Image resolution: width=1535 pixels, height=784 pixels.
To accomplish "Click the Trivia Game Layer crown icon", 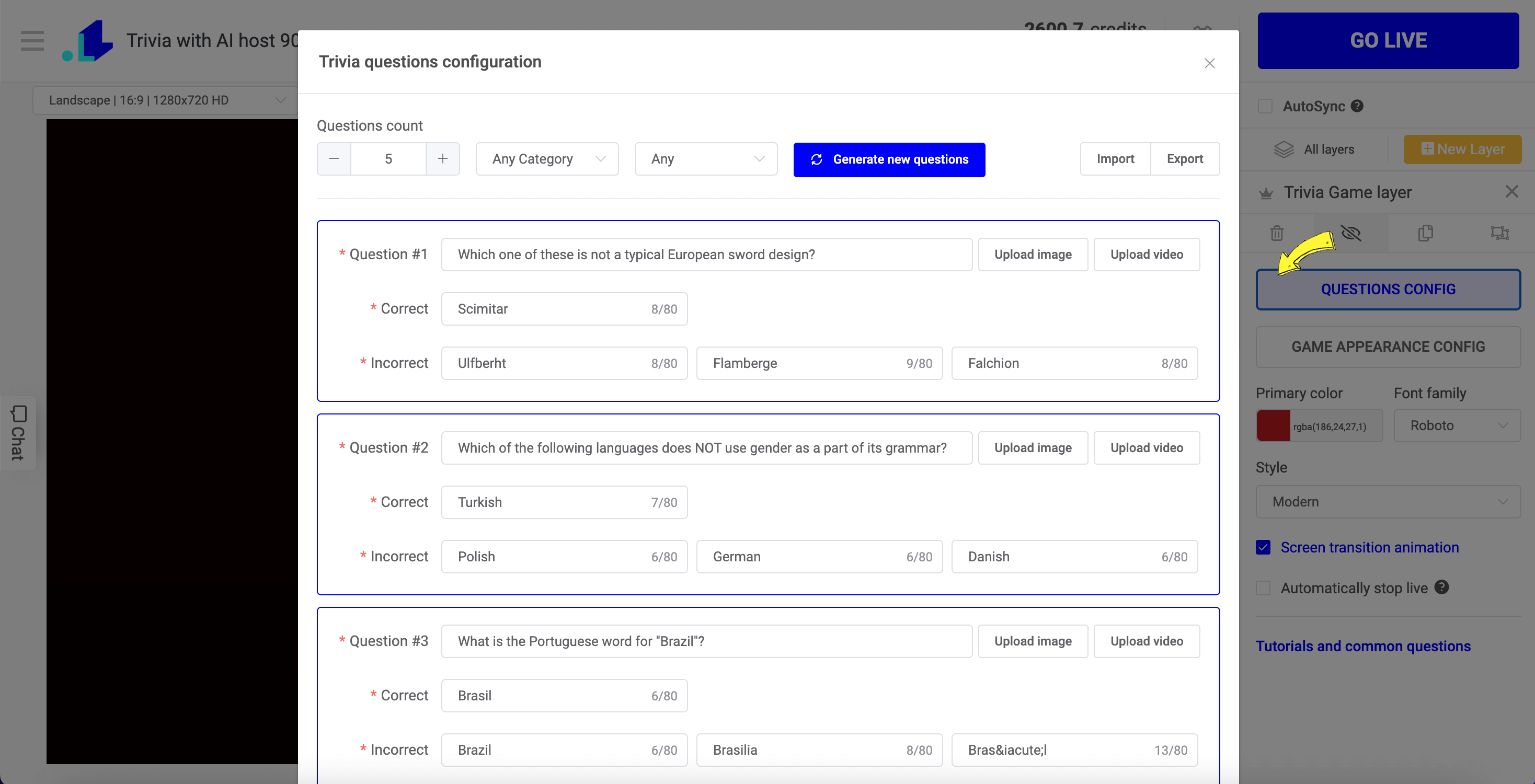I will coord(1267,192).
